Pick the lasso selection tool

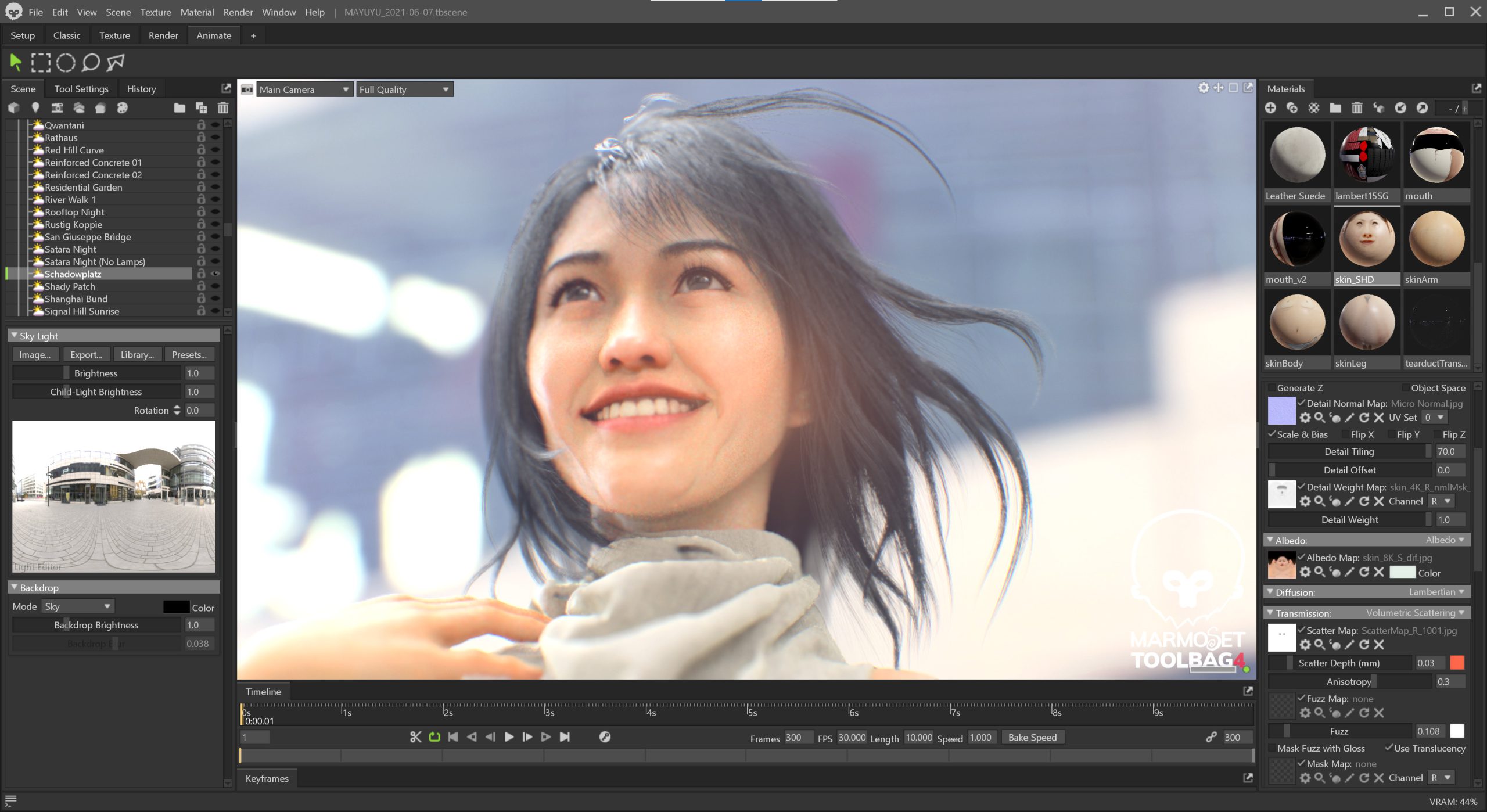point(91,62)
